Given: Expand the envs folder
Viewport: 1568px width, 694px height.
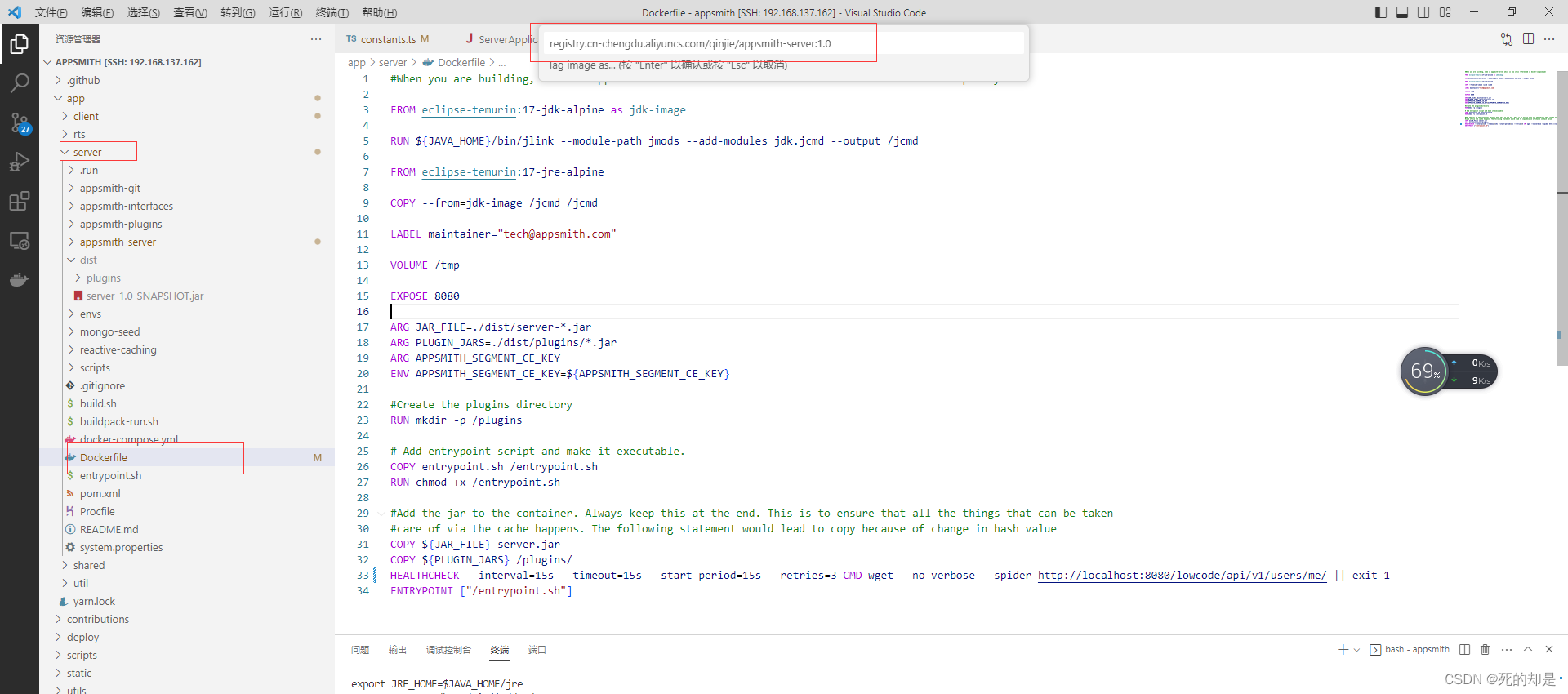Looking at the screenshot, I should [x=187, y=314].
